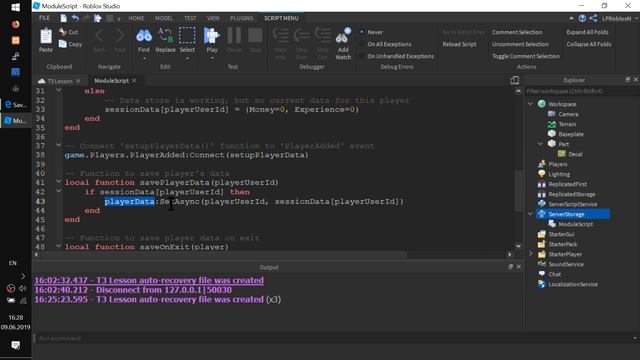Viewport: 640px width, 360px height.
Task: Click the Undo arrow in quick access
Action: click(75, 18)
